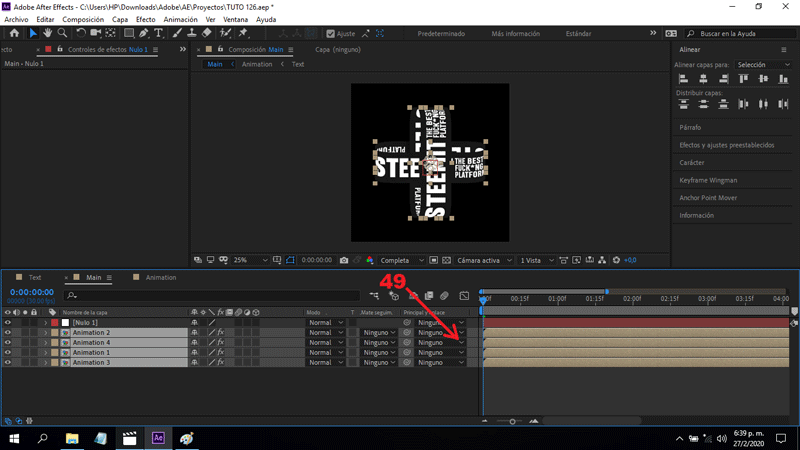
Task: Toggle effects fx switch on Animation 2
Action: [x=221, y=333]
